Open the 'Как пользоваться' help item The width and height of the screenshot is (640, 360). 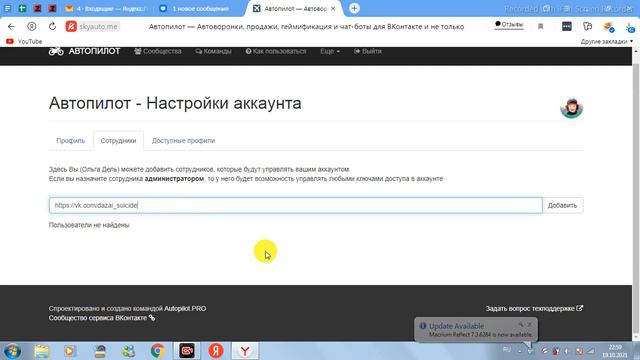coord(276,51)
